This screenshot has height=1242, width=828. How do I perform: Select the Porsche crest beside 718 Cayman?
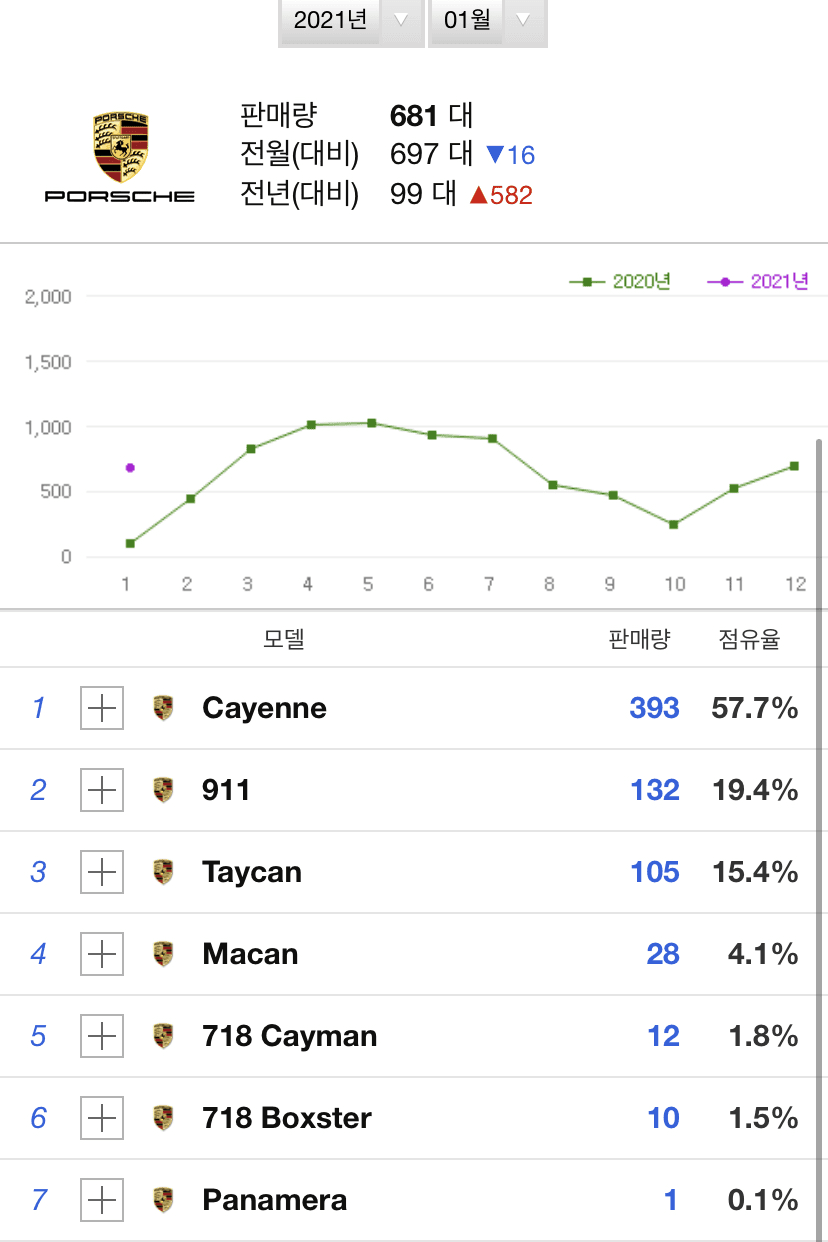click(x=163, y=1035)
